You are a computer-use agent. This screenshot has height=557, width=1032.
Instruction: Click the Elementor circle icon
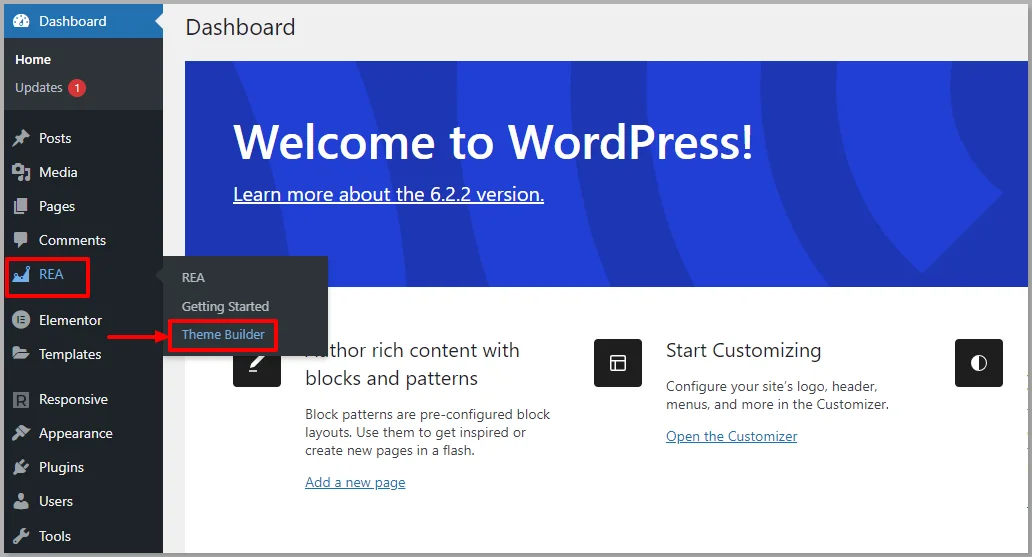click(x=21, y=321)
